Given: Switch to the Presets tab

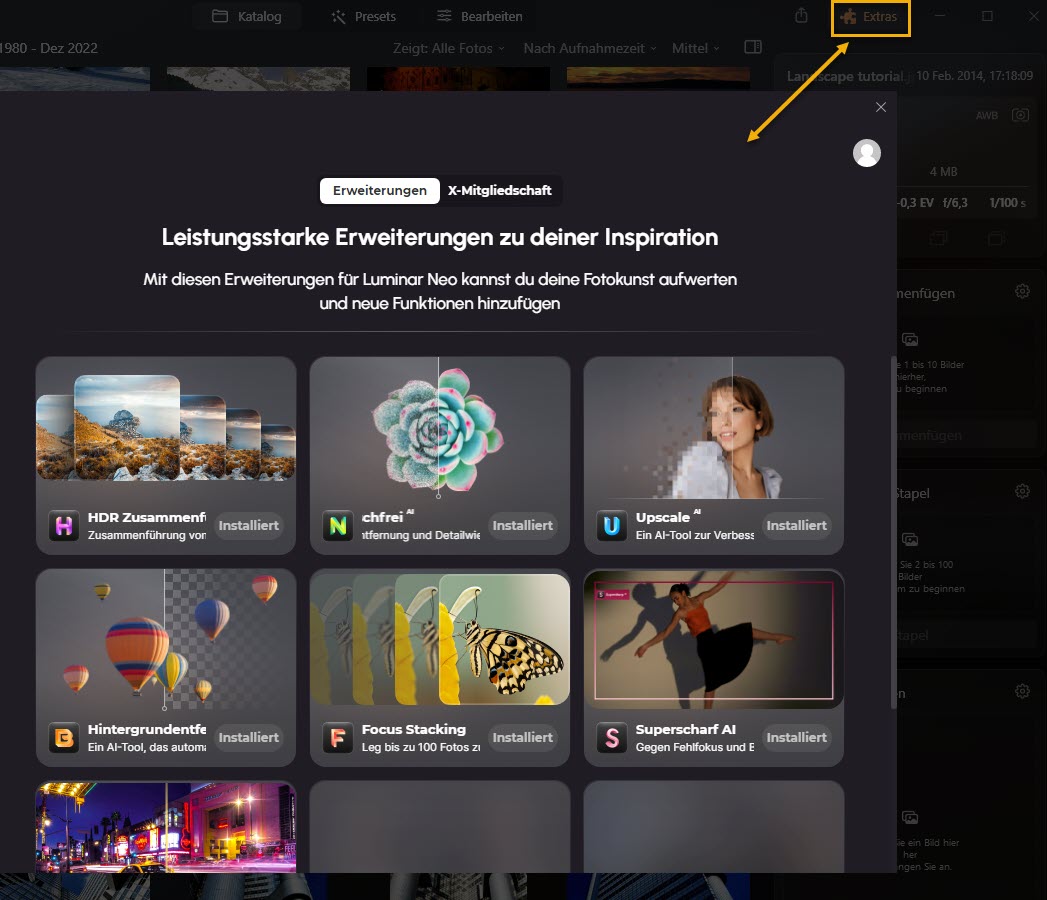Looking at the screenshot, I should click(x=364, y=16).
